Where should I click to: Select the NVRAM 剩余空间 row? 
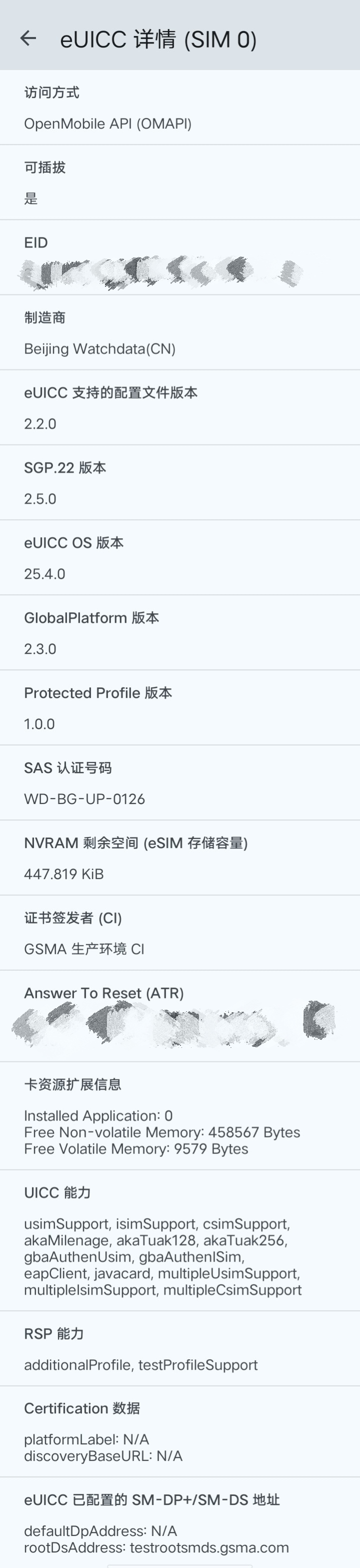[180, 858]
